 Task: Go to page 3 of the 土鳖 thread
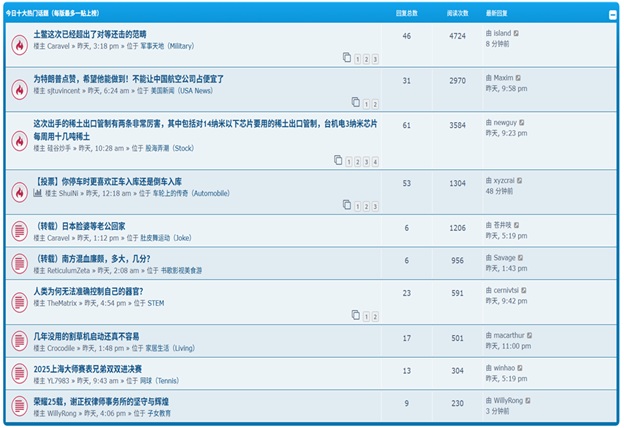coord(373,60)
